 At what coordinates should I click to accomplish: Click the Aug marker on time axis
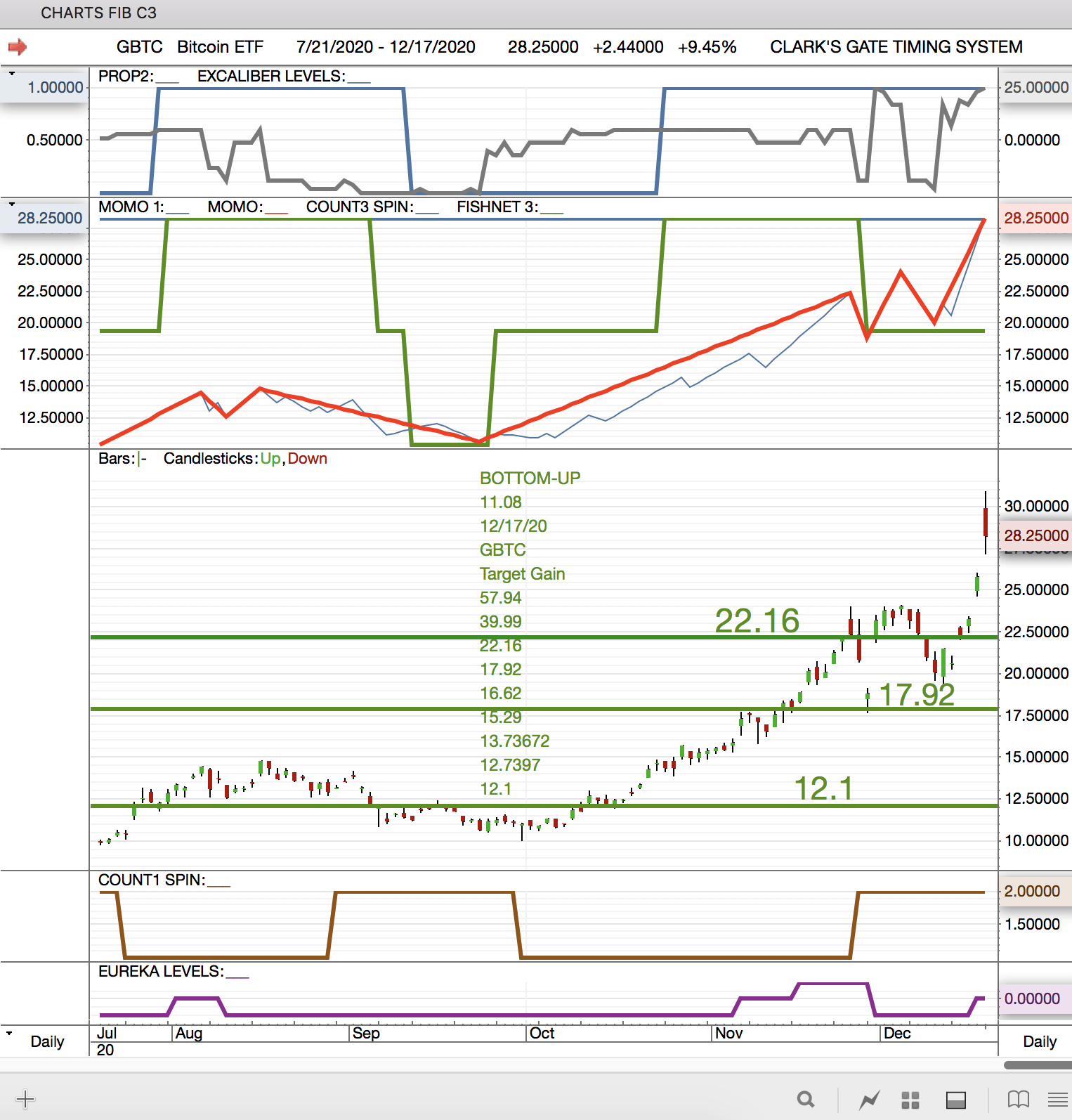pyautogui.click(x=188, y=1034)
